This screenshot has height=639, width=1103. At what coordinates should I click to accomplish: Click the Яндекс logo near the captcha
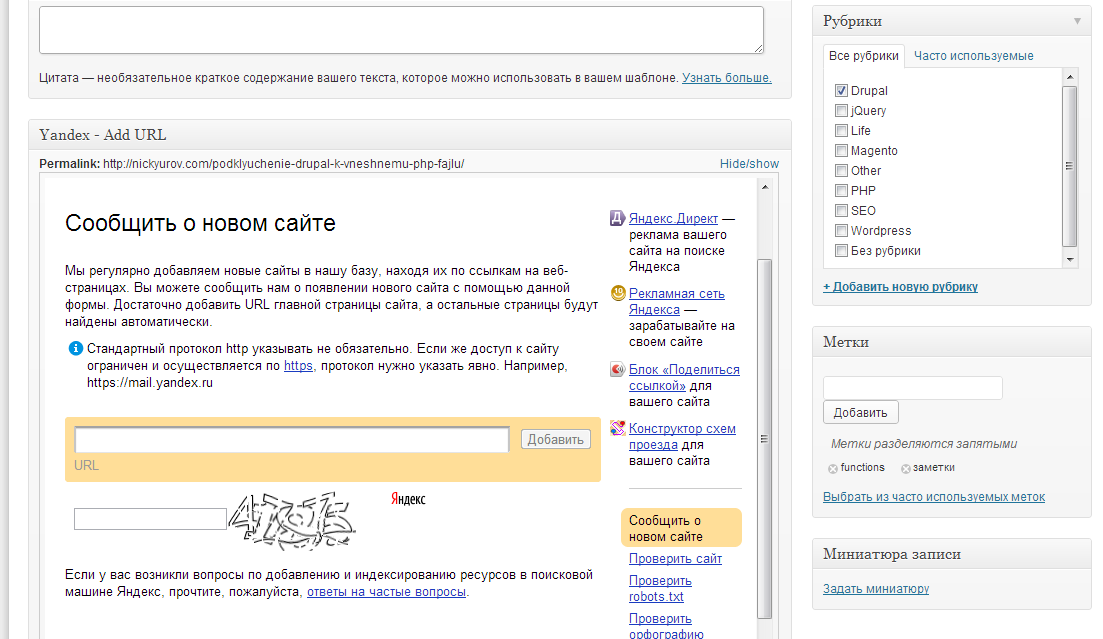408,500
